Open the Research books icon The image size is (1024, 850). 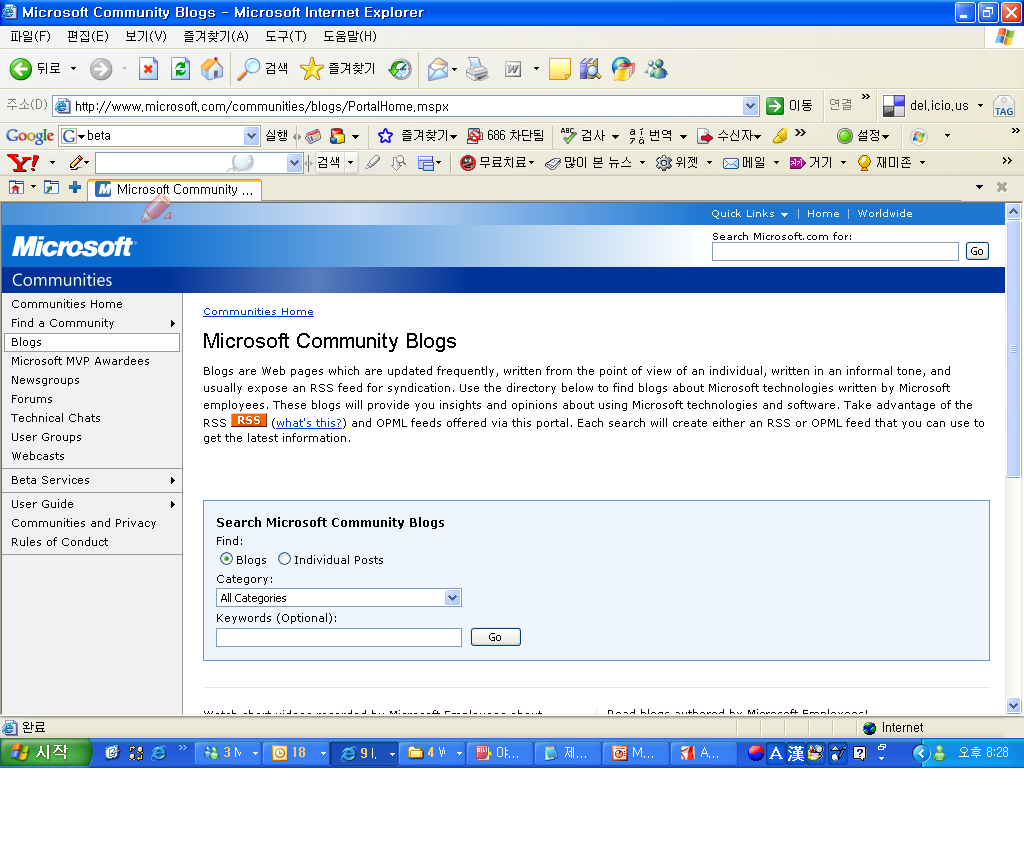click(590, 69)
